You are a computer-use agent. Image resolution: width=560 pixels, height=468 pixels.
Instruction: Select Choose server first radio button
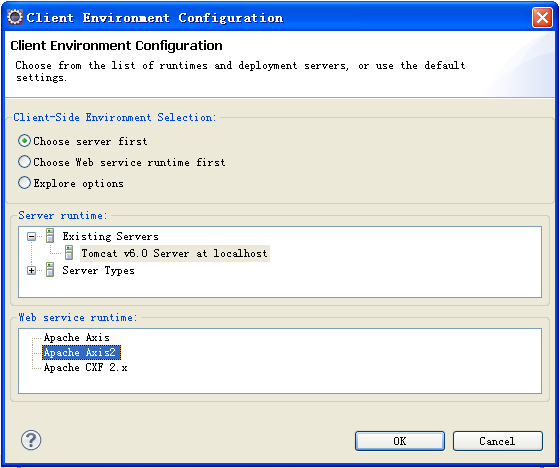[x=24, y=141]
